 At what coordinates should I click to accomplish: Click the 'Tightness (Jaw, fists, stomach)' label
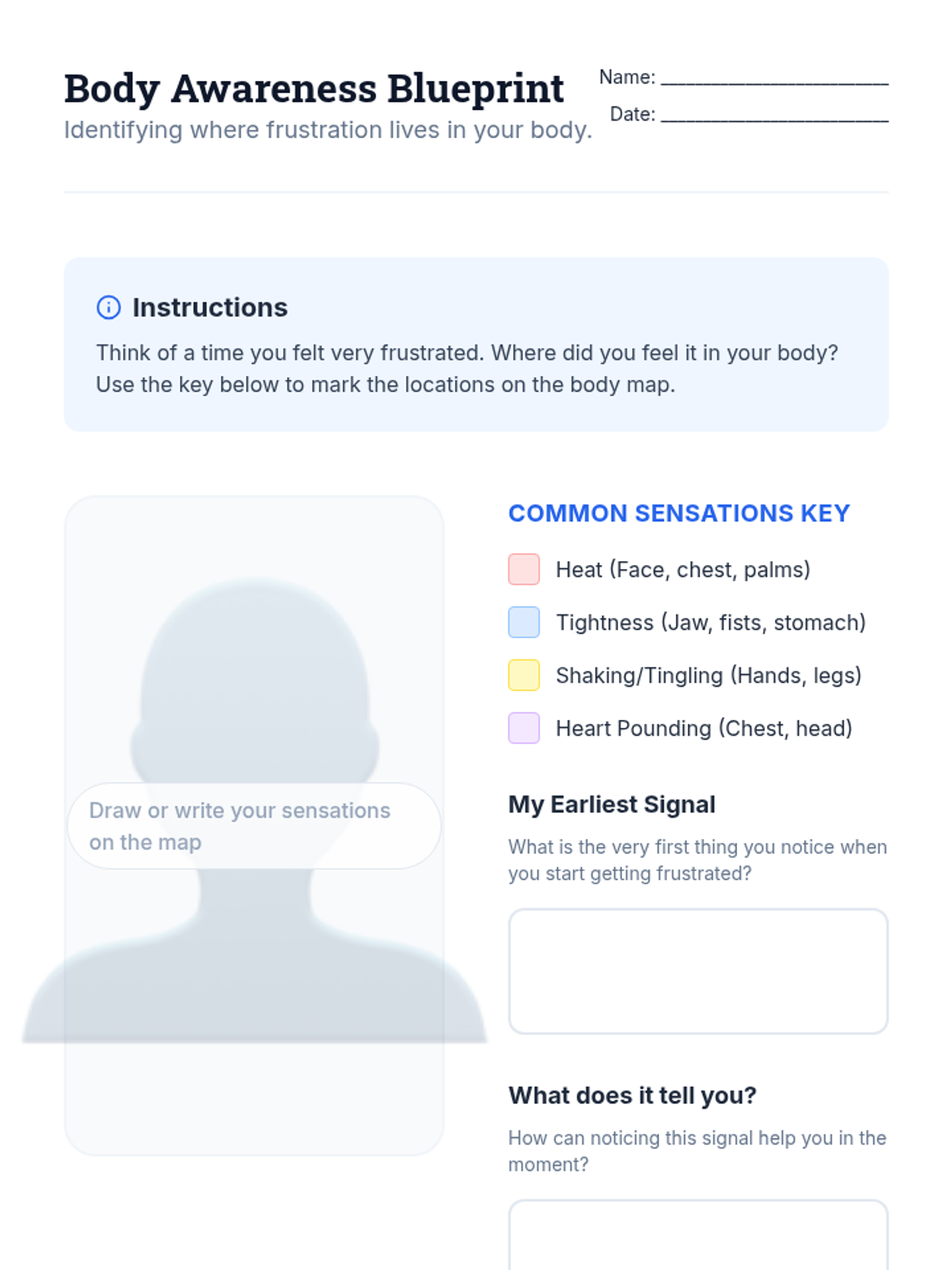(711, 622)
